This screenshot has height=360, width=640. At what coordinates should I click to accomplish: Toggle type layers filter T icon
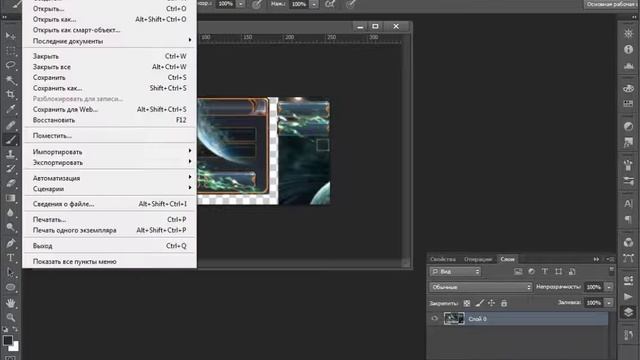coord(545,271)
